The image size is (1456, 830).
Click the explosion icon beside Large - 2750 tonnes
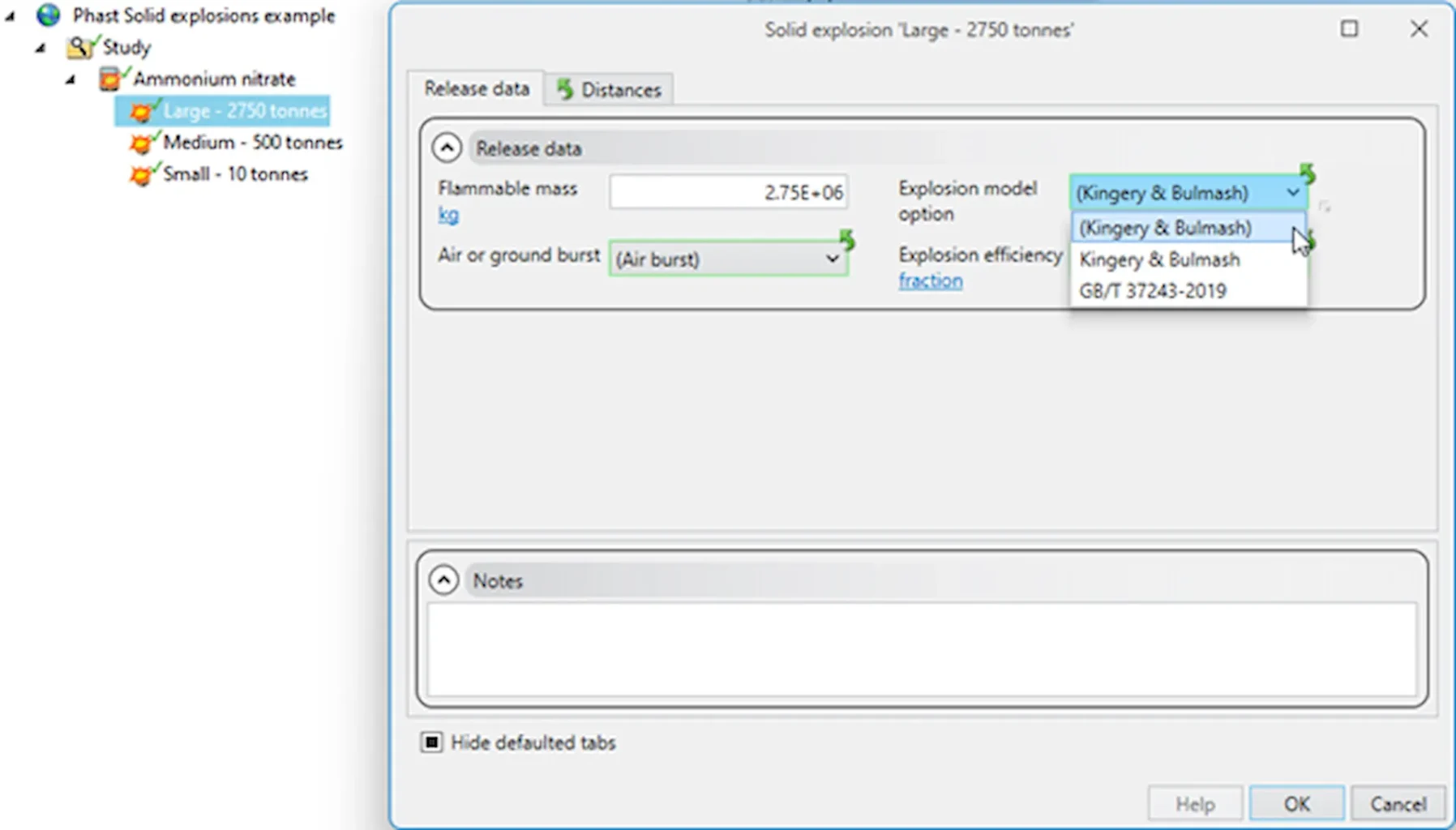click(x=141, y=111)
